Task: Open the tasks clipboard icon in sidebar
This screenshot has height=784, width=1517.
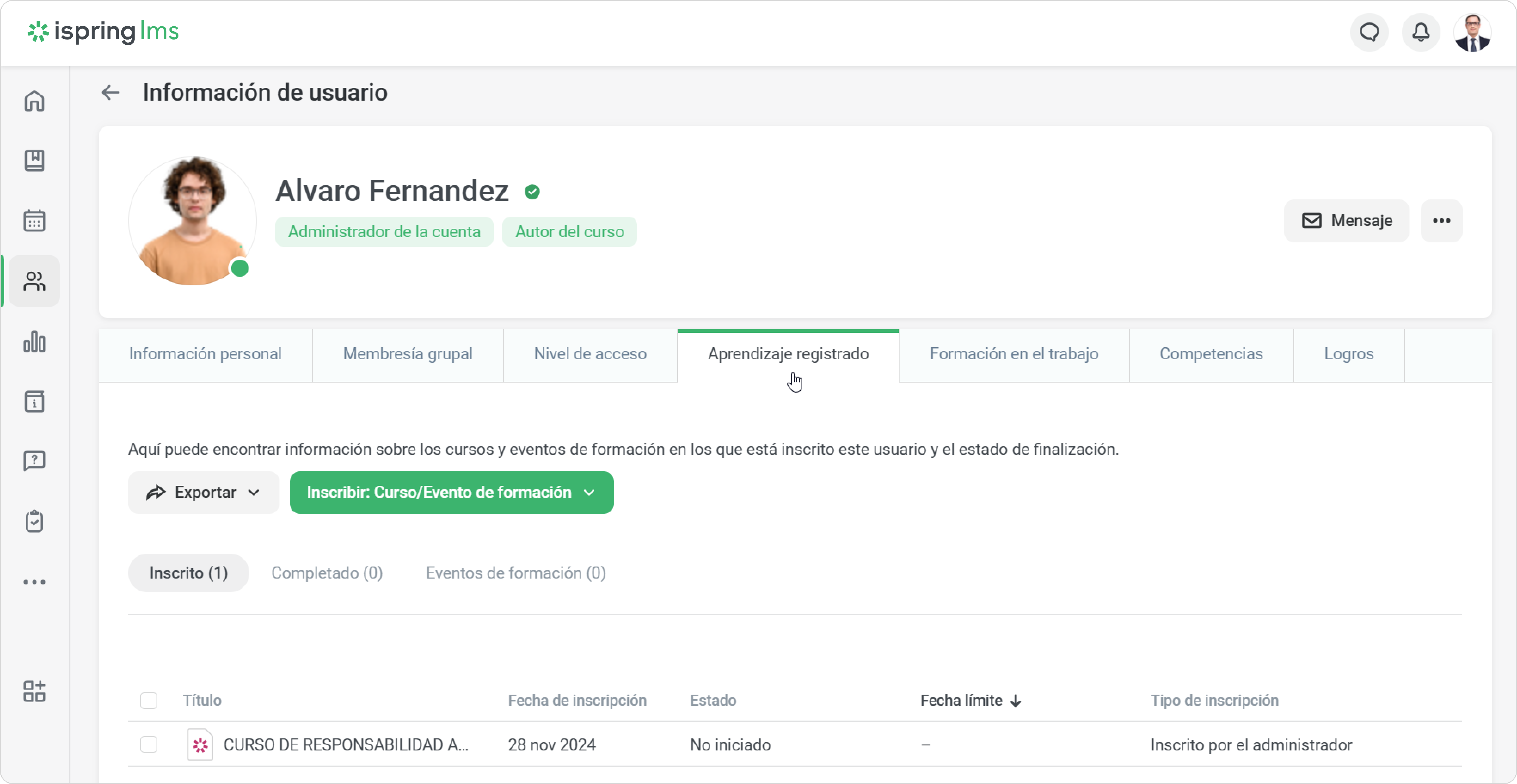Action: pos(34,521)
